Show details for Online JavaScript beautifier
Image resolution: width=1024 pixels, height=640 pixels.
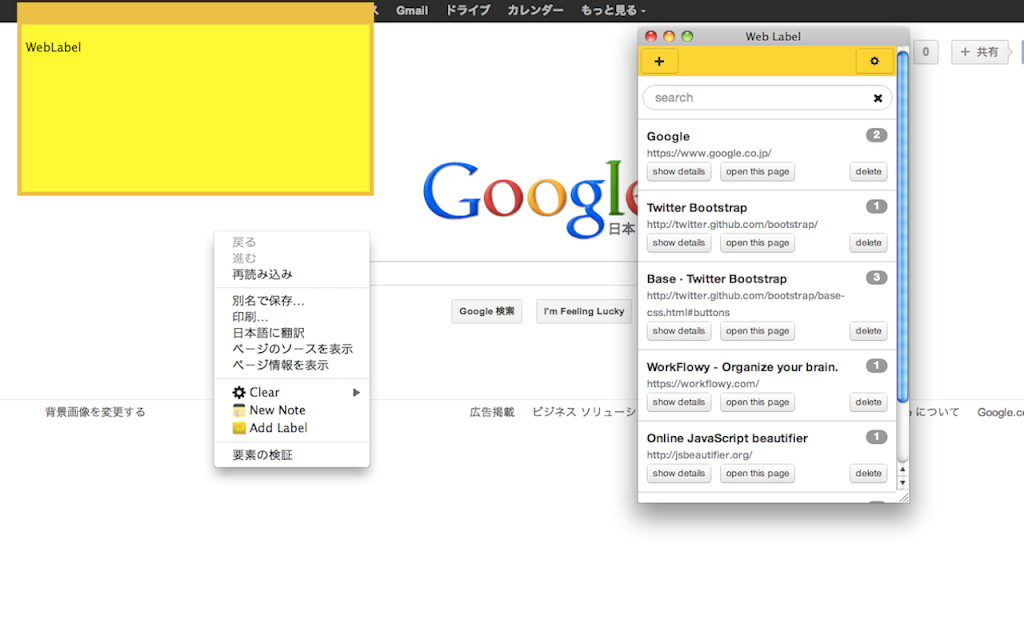tap(679, 473)
